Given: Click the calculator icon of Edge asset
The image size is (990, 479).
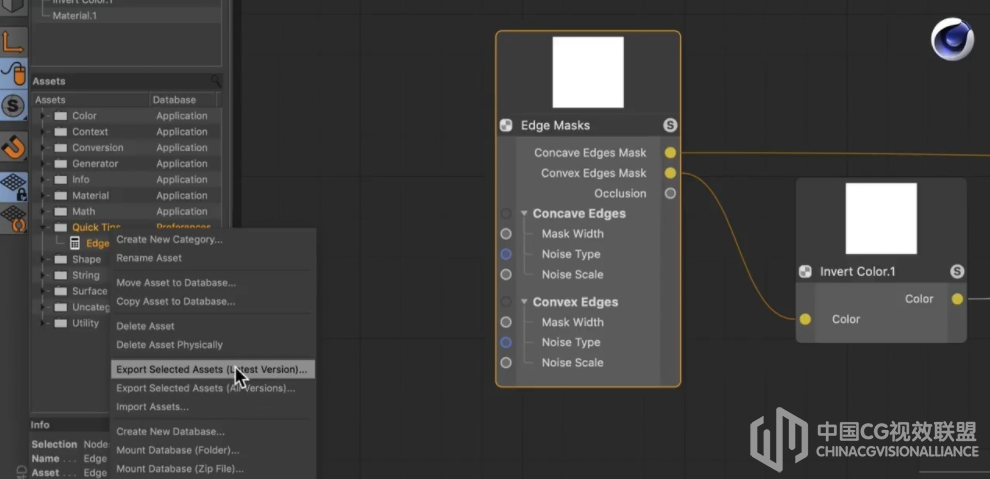Looking at the screenshot, I should point(75,243).
